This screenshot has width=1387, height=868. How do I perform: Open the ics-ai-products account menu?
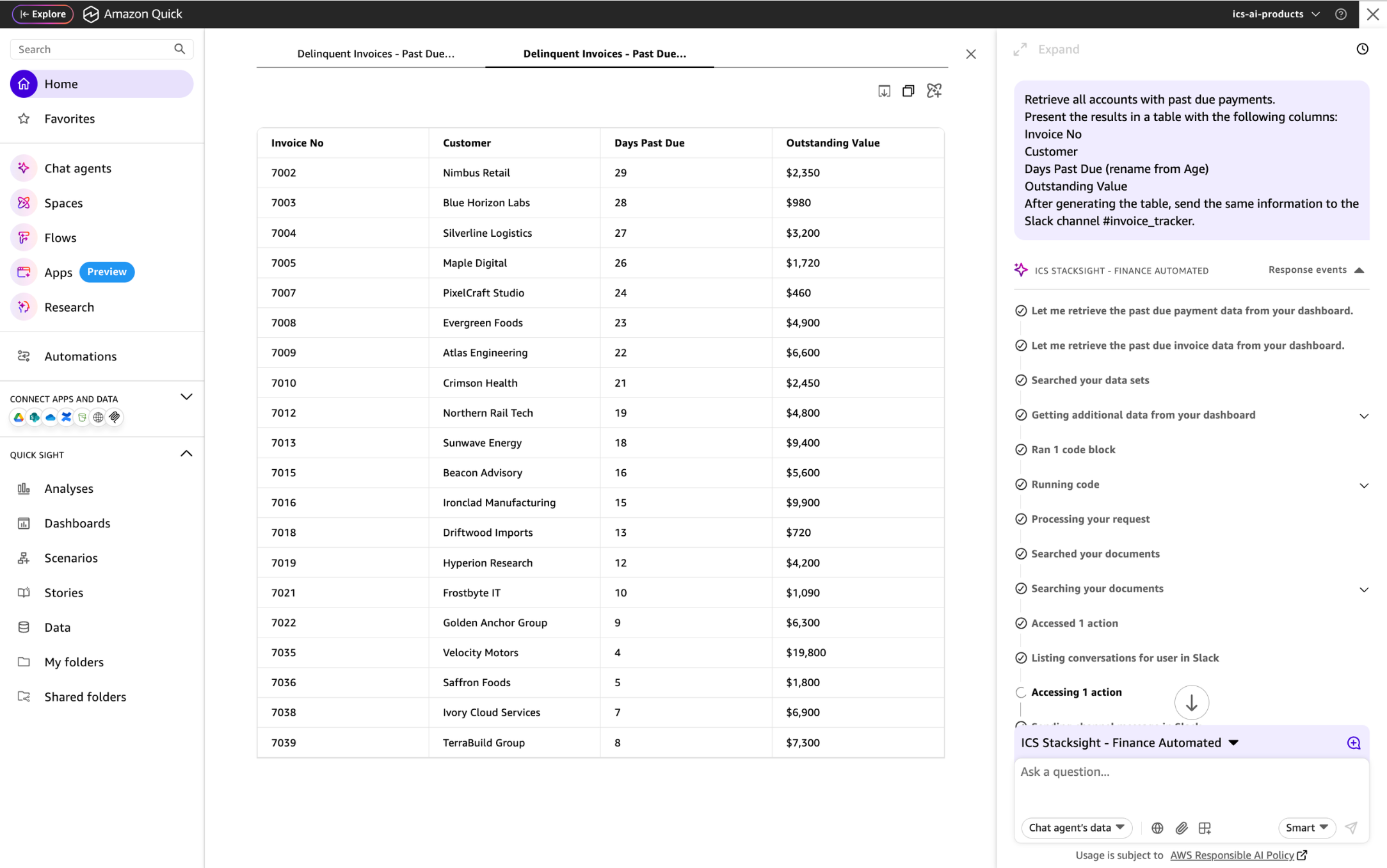1275,14
